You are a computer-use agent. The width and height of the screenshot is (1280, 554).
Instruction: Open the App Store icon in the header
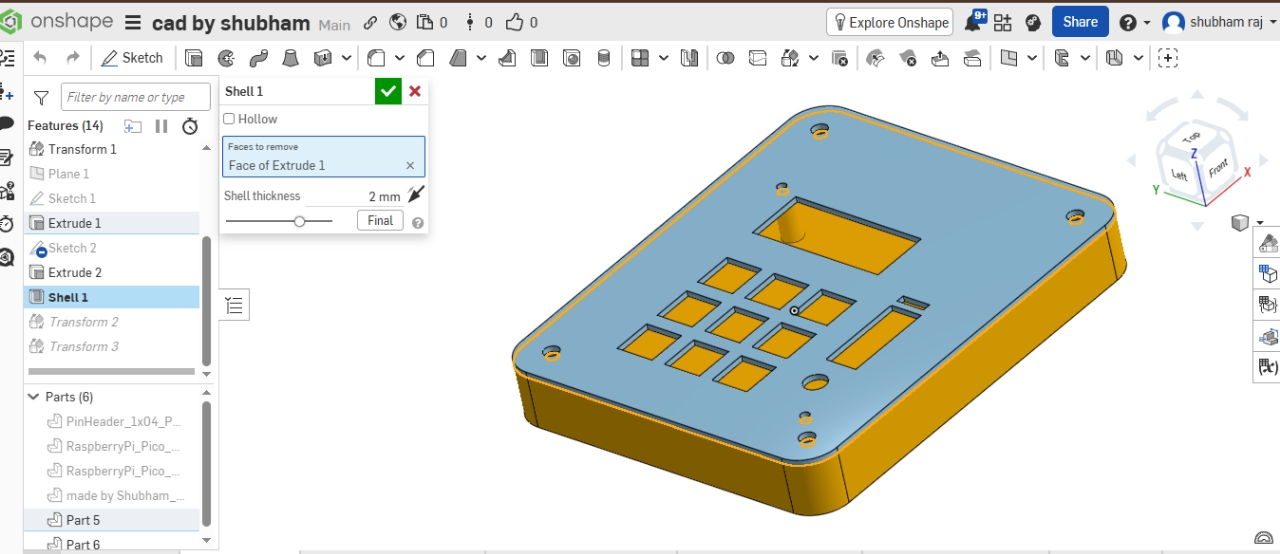(x=1002, y=22)
